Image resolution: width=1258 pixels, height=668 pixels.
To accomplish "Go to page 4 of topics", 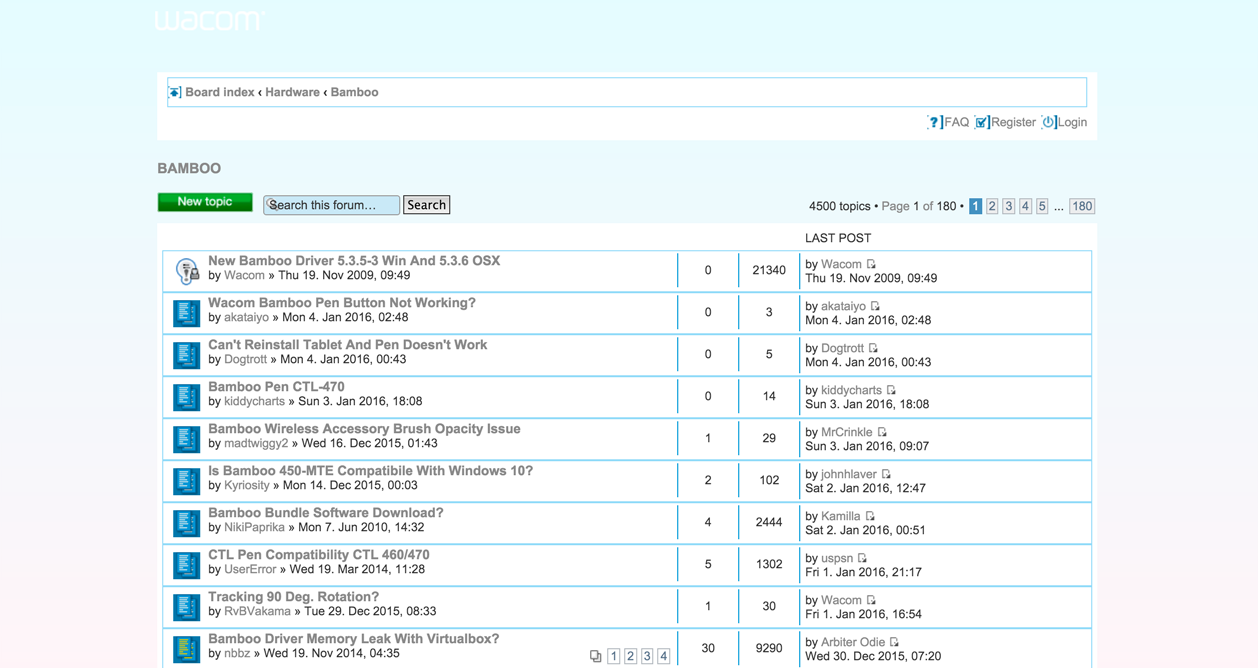I will pyautogui.click(x=1025, y=206).
